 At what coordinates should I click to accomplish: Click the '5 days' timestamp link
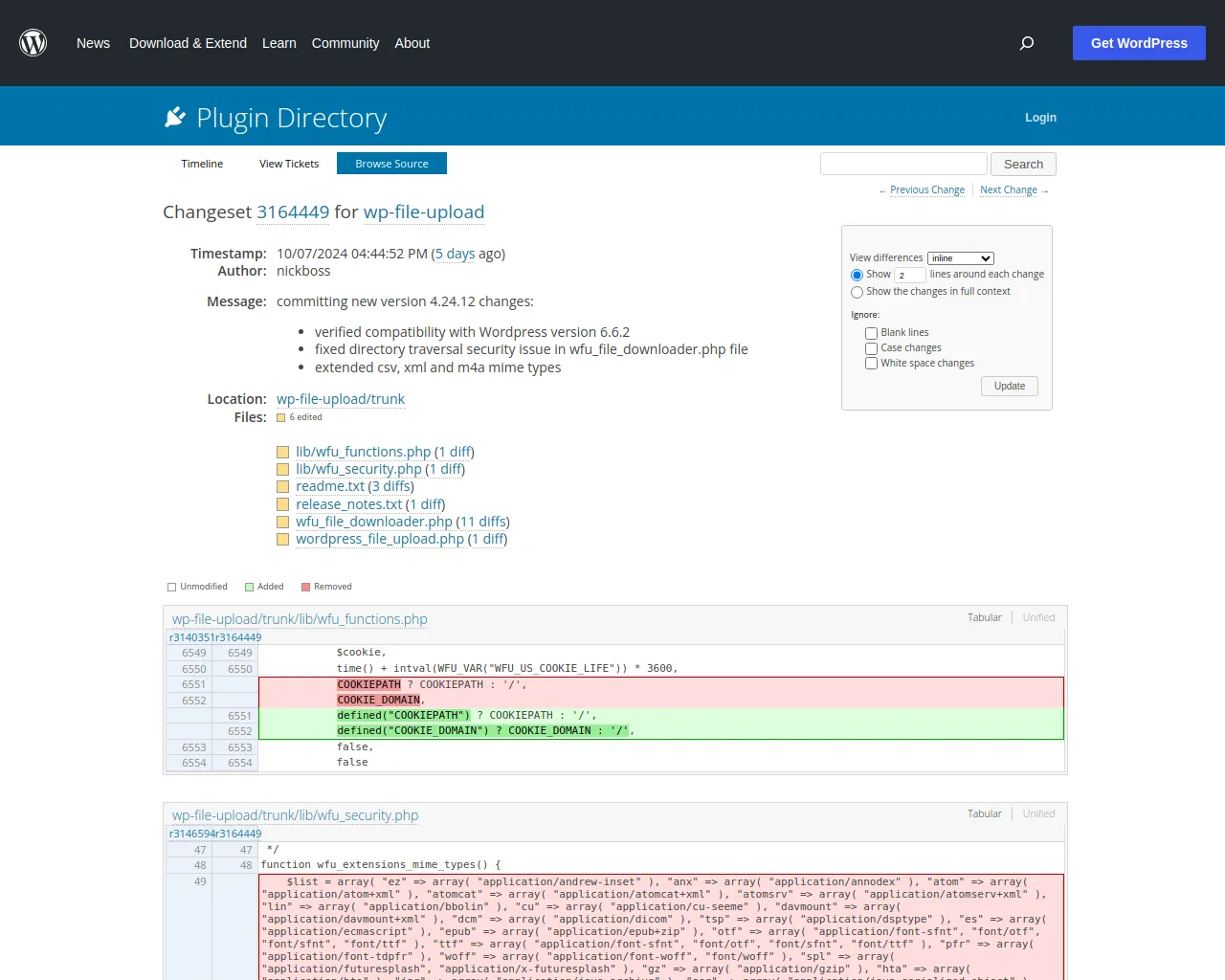455,254
